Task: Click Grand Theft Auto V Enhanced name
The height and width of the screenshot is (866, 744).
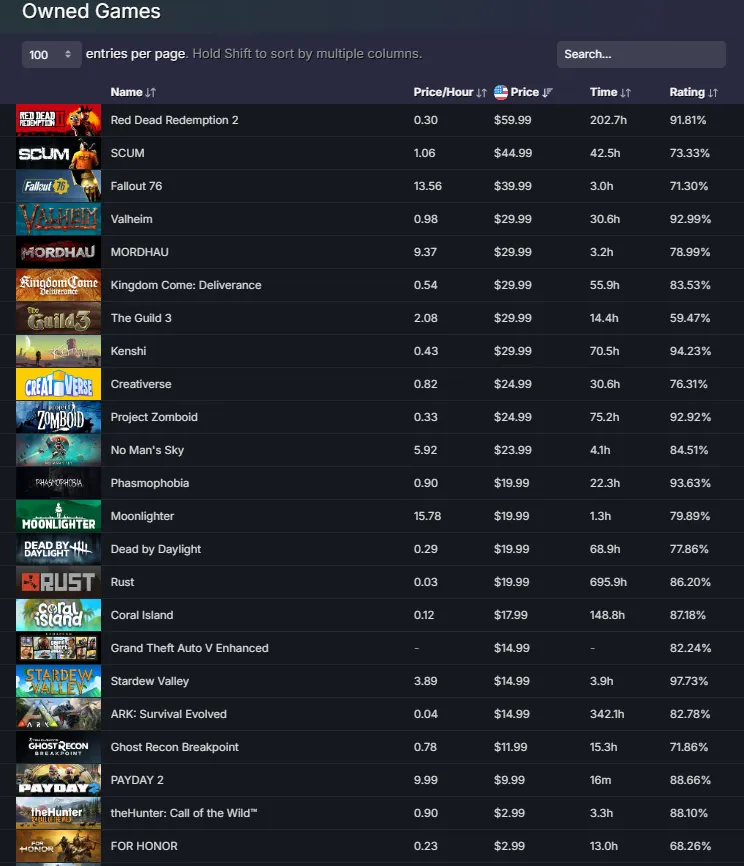Action: tap(189, 648)
